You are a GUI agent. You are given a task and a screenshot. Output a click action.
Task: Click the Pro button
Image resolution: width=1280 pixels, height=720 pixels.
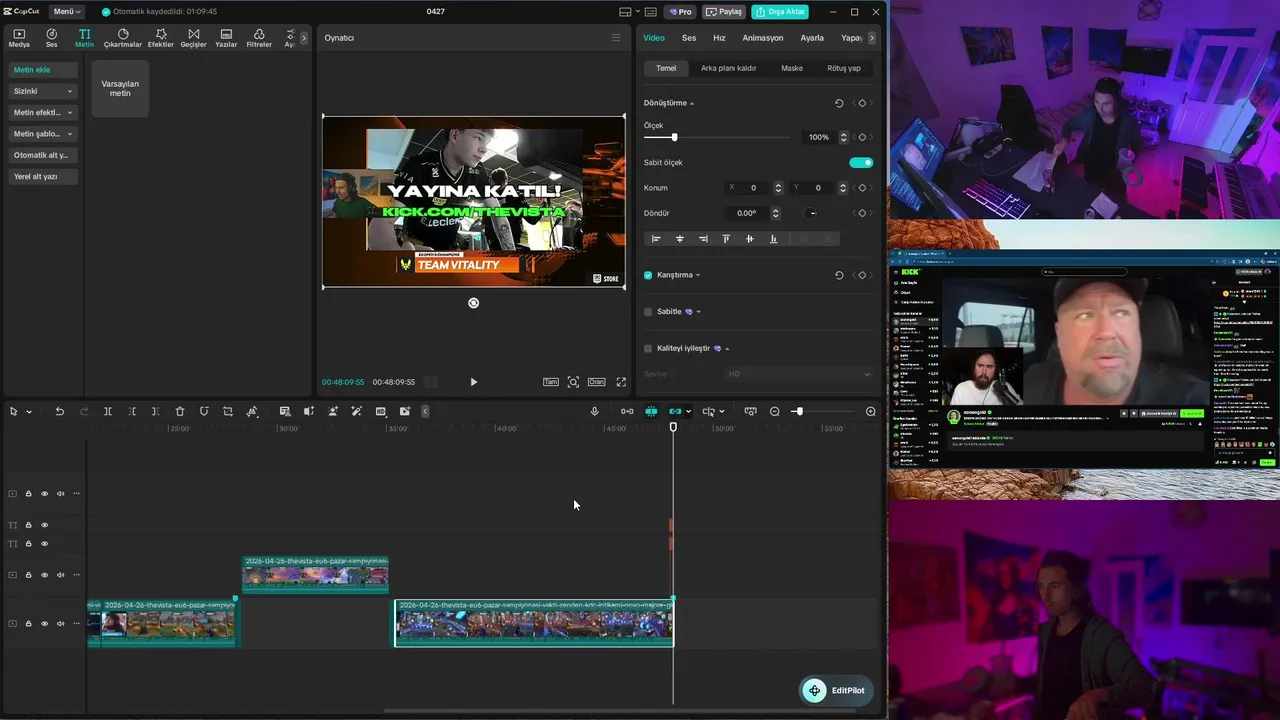pos(682,11)
